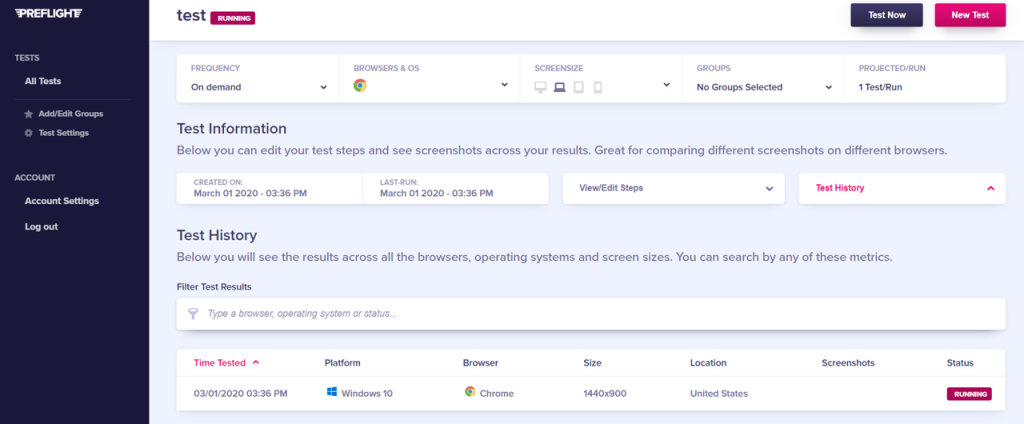The image size is (1024, 424).
Task: Open the Frequency dropdown
Action: [258, 87]
